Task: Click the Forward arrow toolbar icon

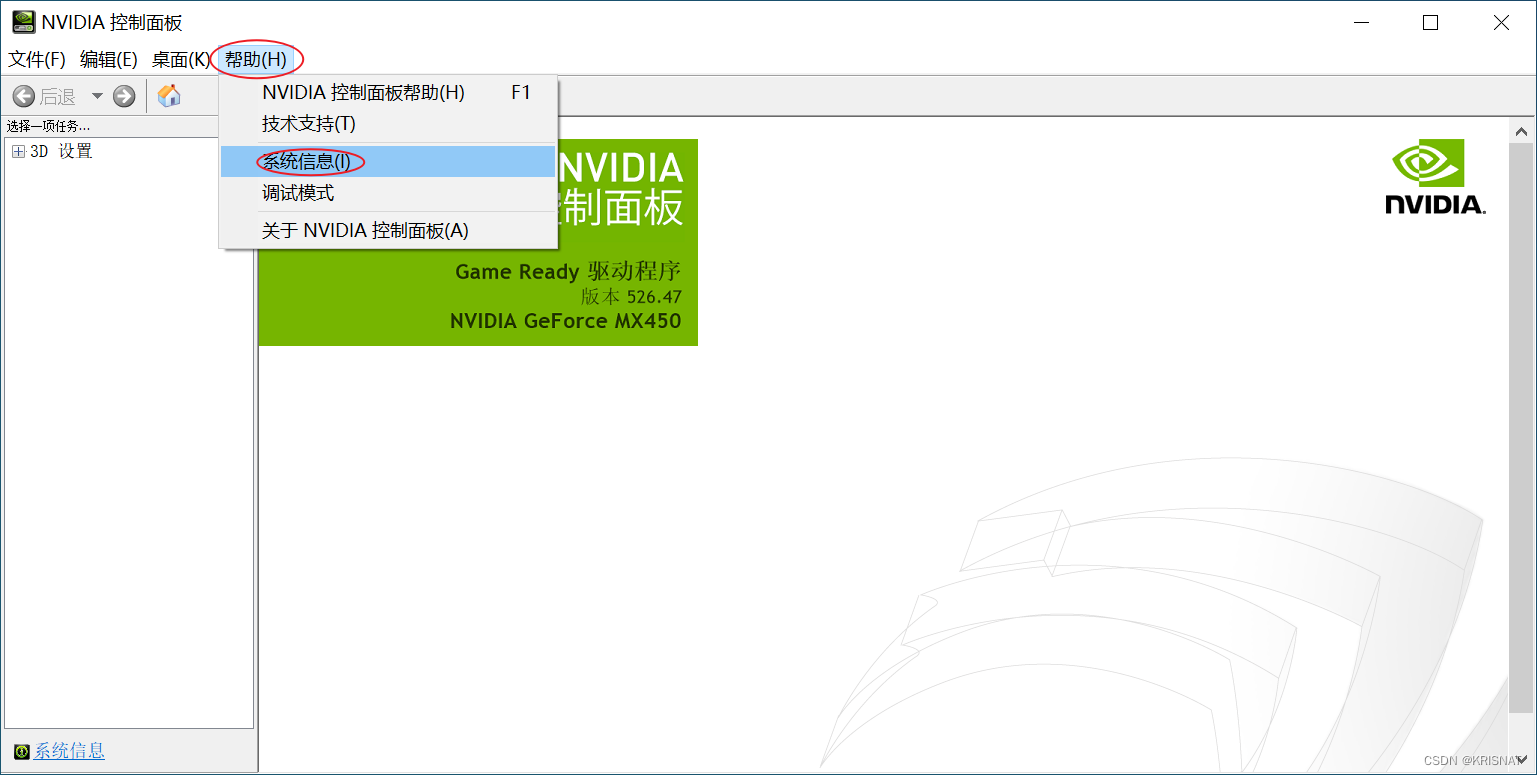Action: click(x=124, y=96)
